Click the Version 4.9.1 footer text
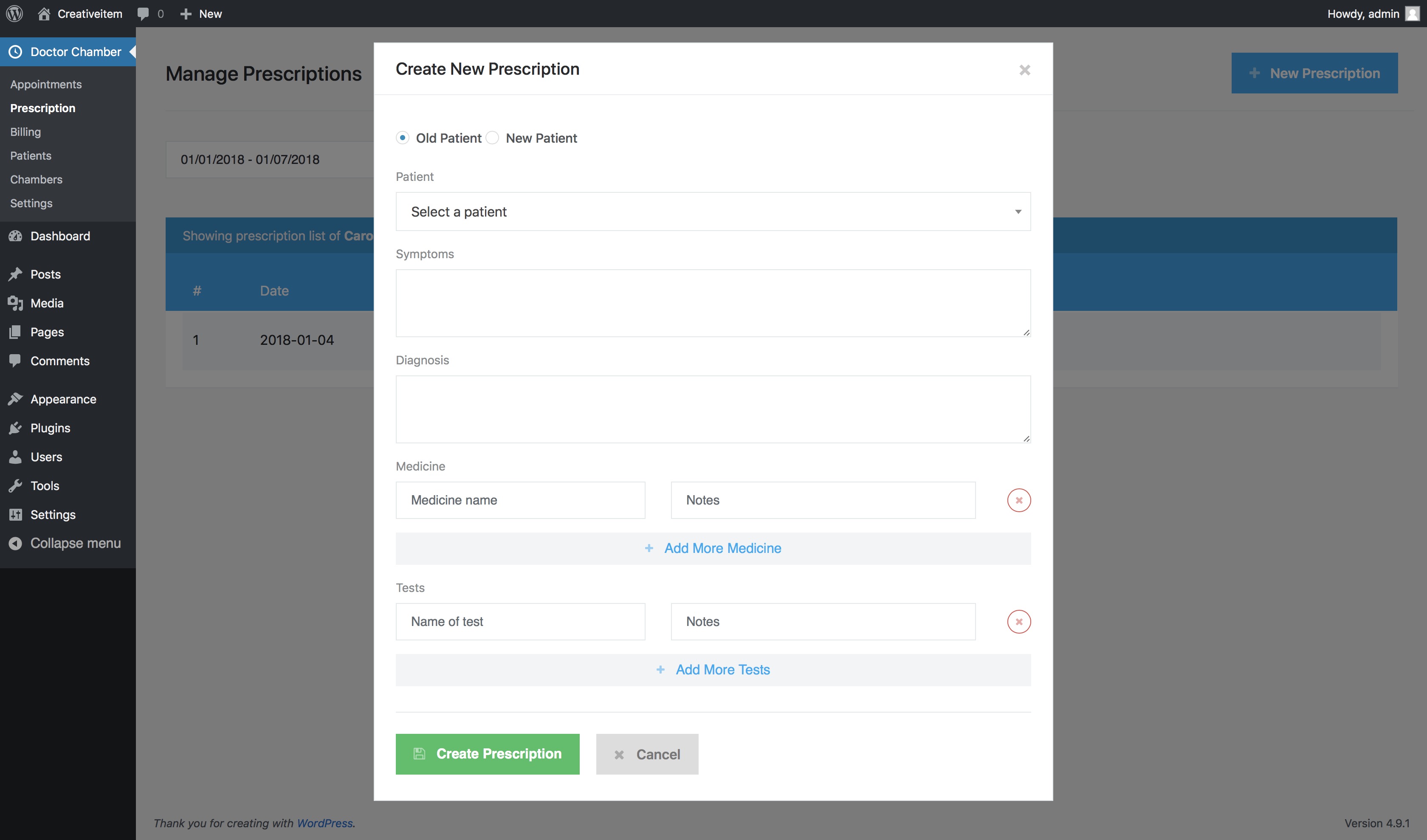1427x840 pixels. [x=1377, y=823]
